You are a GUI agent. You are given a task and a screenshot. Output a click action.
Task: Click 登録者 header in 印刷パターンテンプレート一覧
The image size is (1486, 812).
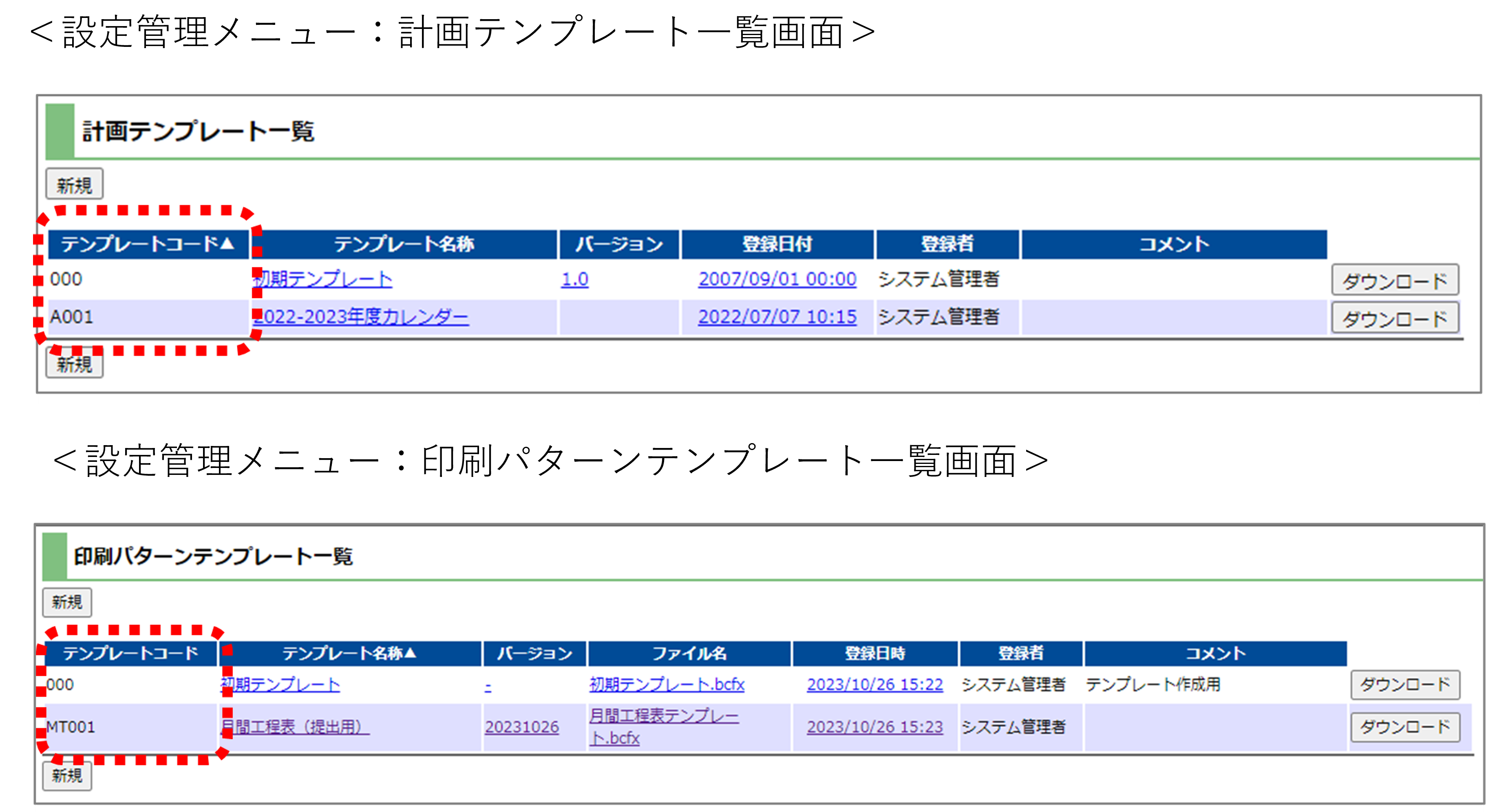click(x=1021, y=653)
